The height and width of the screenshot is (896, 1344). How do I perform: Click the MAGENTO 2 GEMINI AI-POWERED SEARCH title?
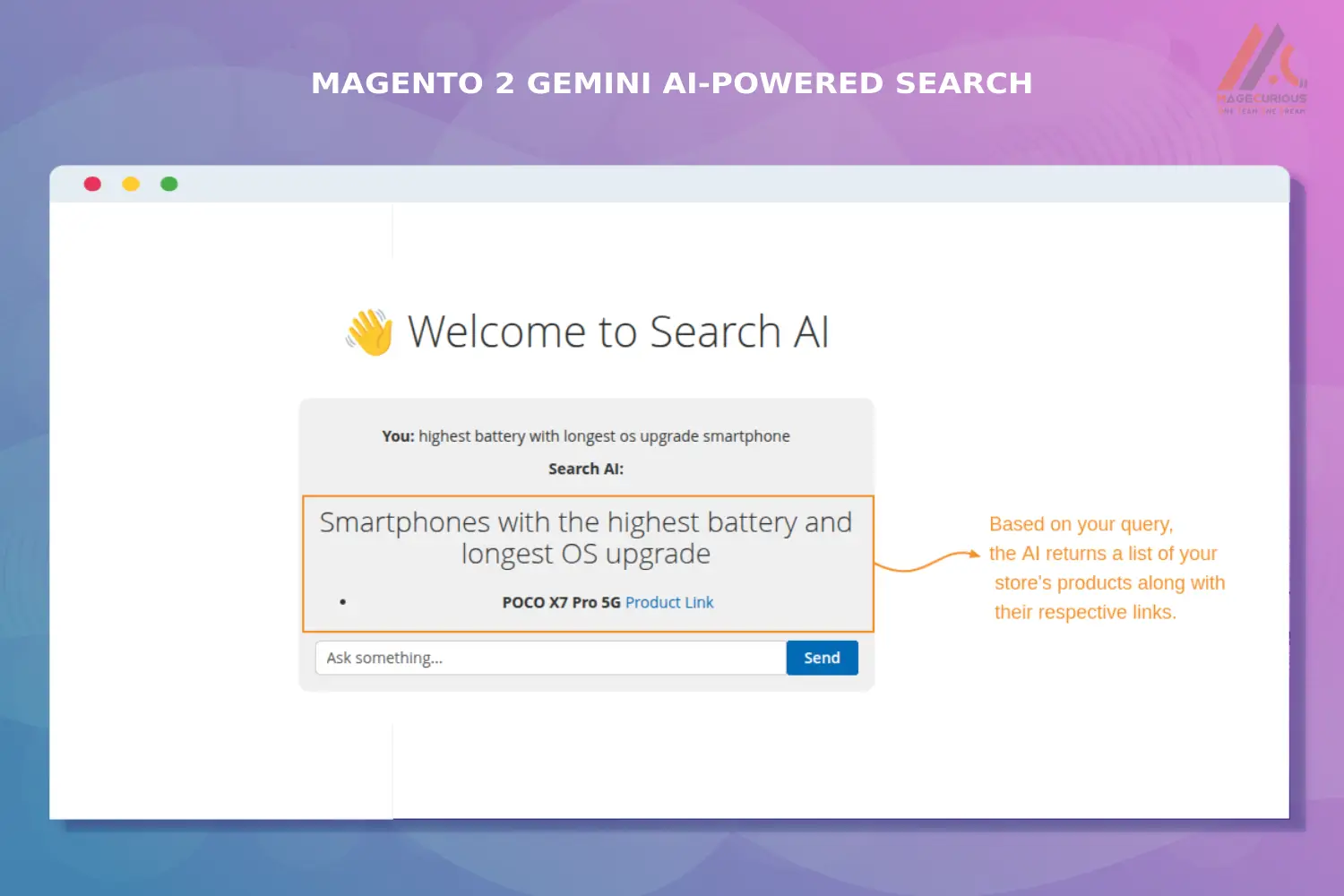tap(672, 82)
